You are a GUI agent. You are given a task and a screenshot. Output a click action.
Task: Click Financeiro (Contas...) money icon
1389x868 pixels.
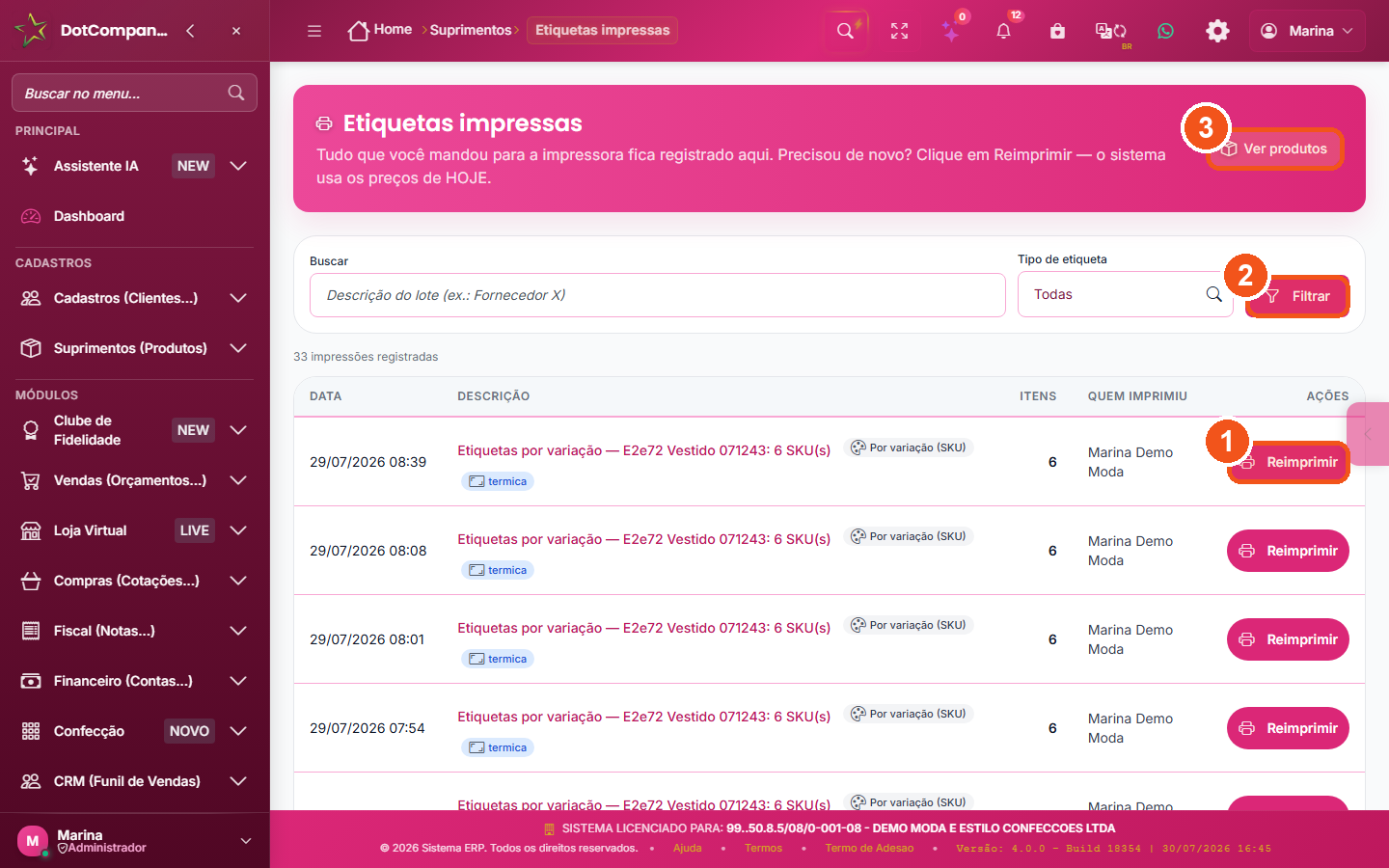coord(31,681)
